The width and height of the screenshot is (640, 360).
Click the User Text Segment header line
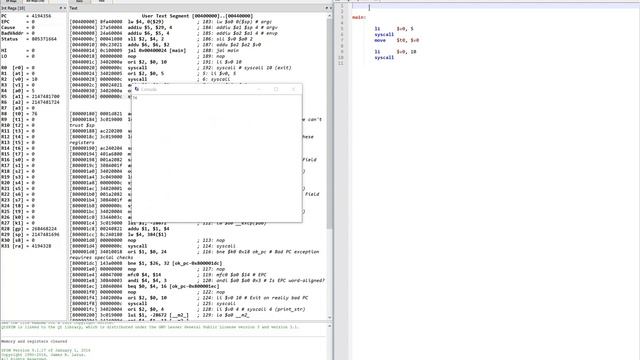(x=197, y=16)
